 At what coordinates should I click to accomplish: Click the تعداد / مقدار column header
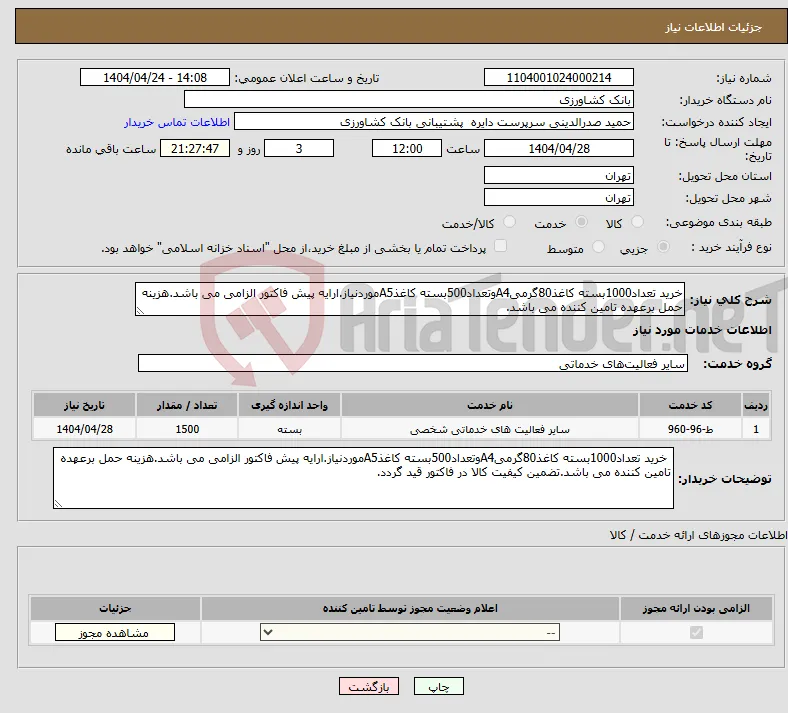pos(186,405)
